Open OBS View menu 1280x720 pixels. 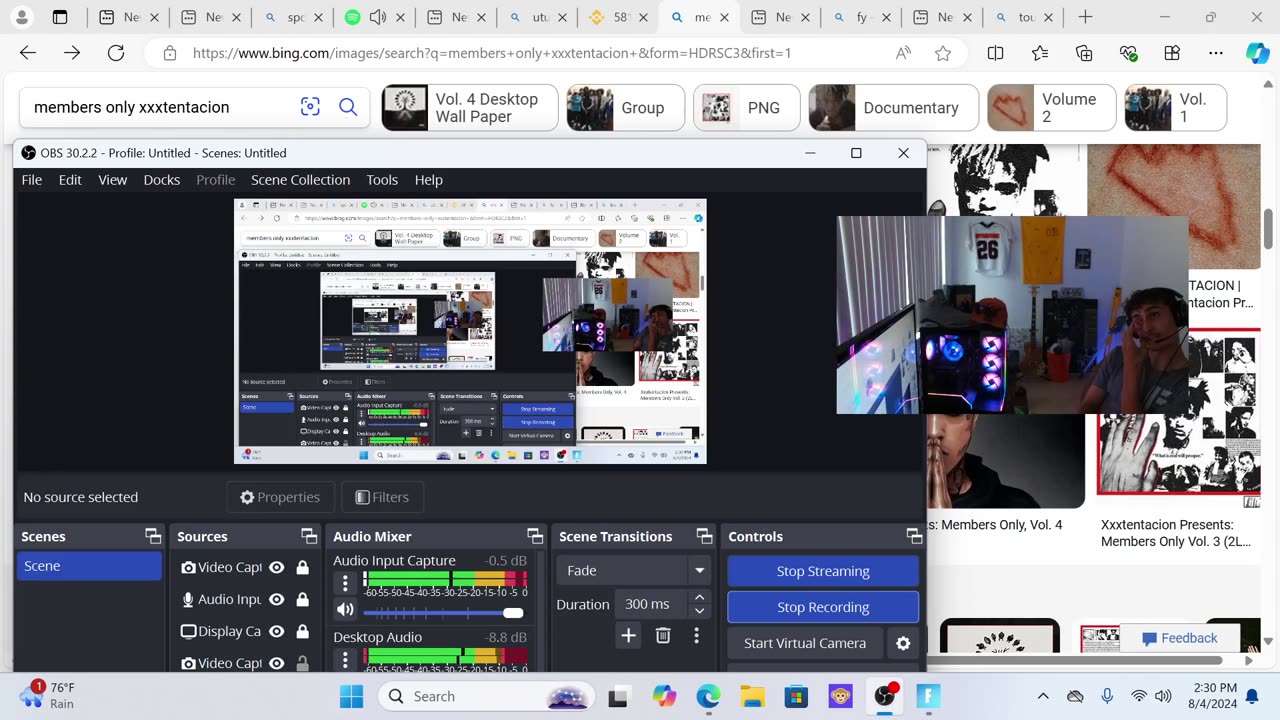tap(113, 180)
